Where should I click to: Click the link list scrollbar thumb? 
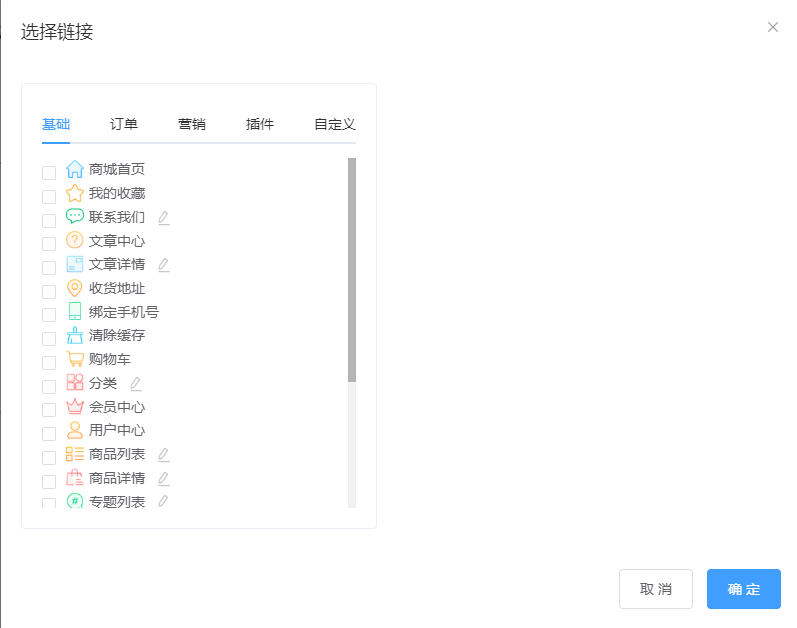pyautogui.click(x=352, y=270)
